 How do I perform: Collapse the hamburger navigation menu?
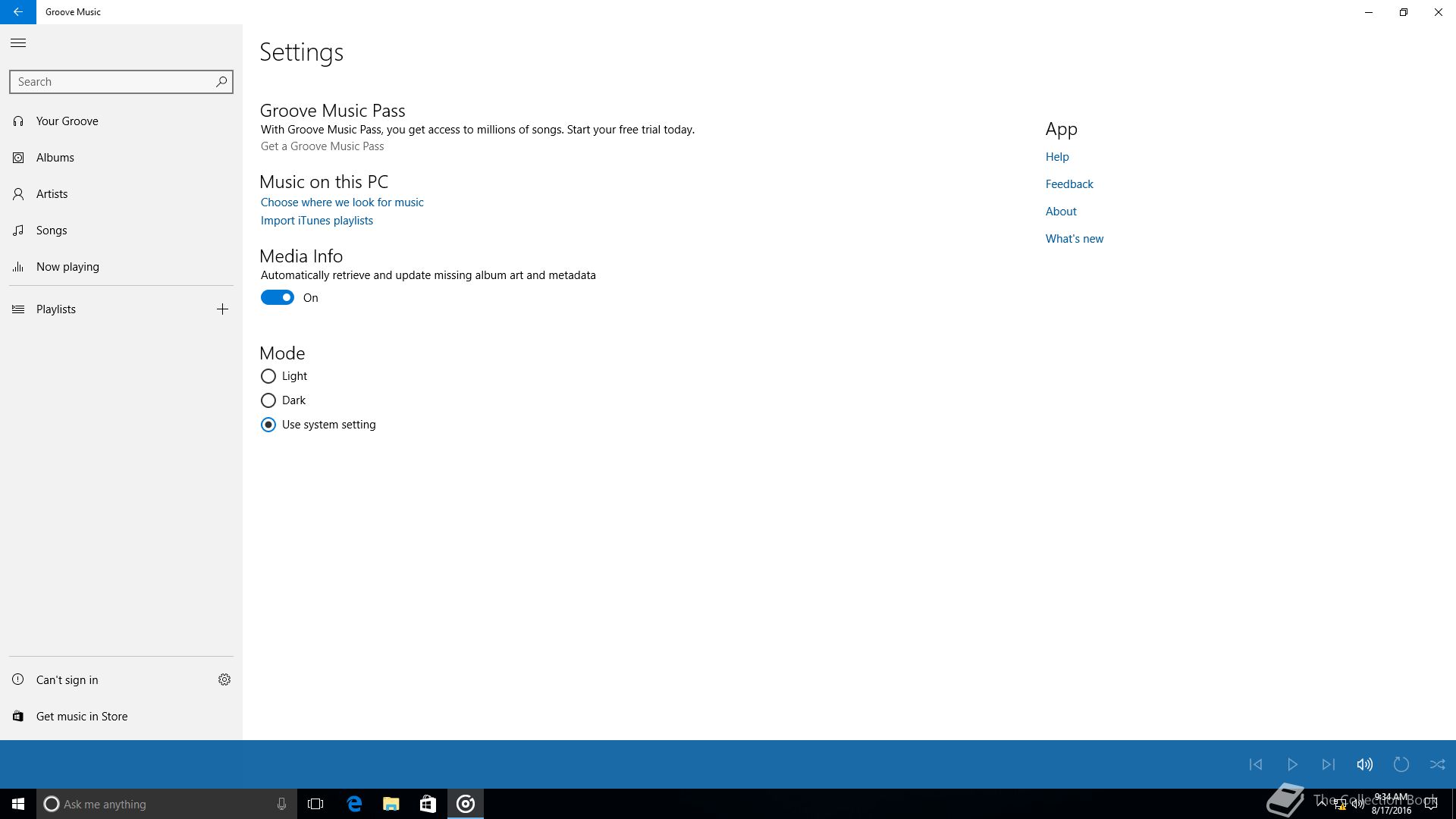tap(18, 43)
